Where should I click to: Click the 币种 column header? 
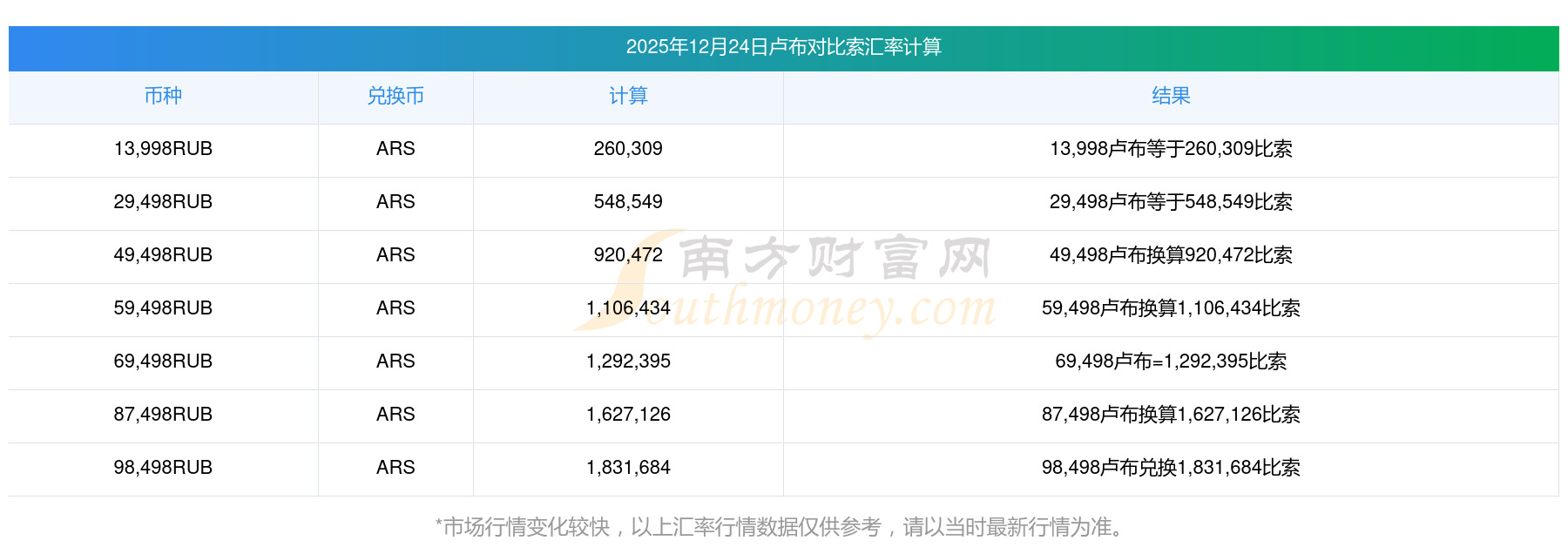tap(163, 96)
